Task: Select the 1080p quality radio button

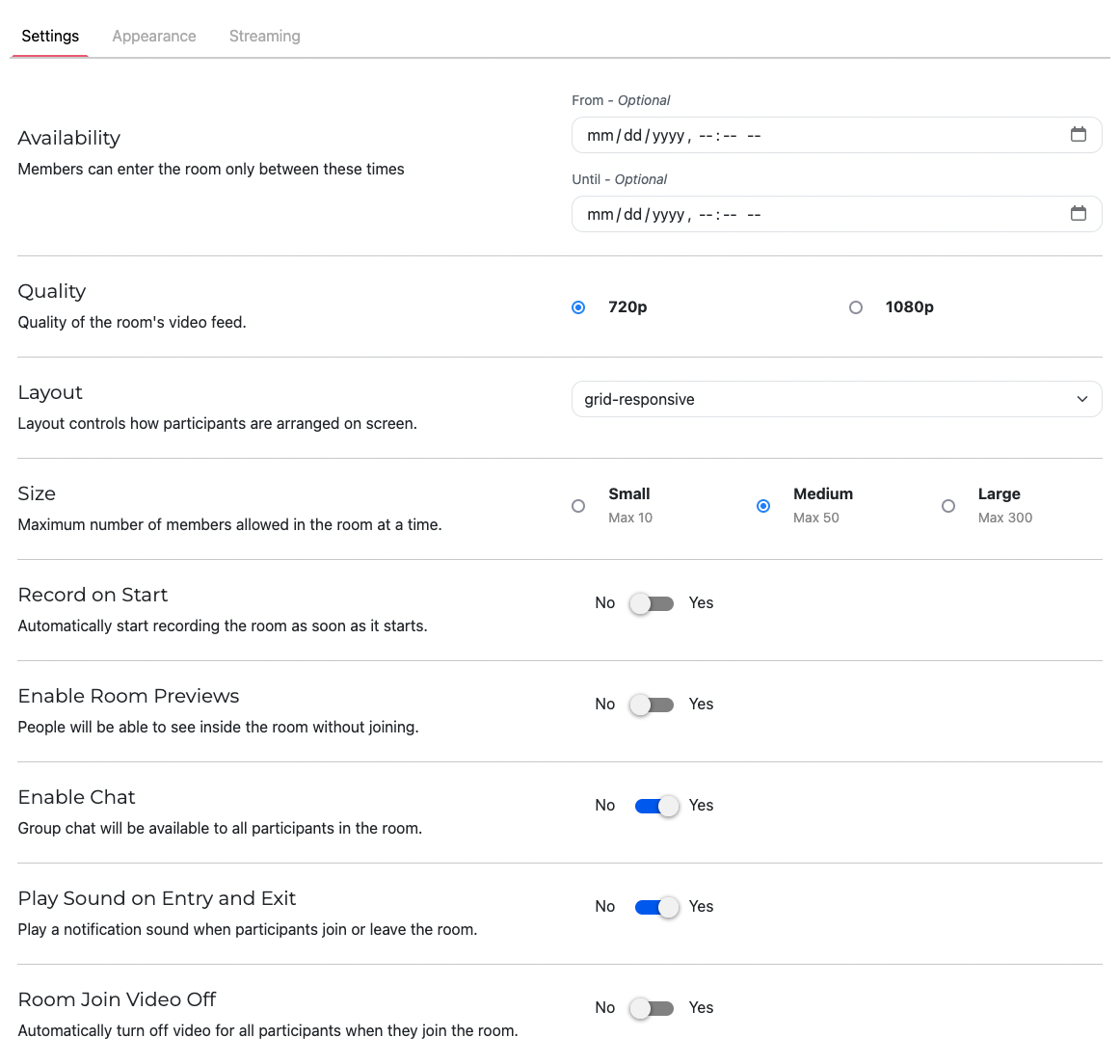Action: (x=856, y=306)
